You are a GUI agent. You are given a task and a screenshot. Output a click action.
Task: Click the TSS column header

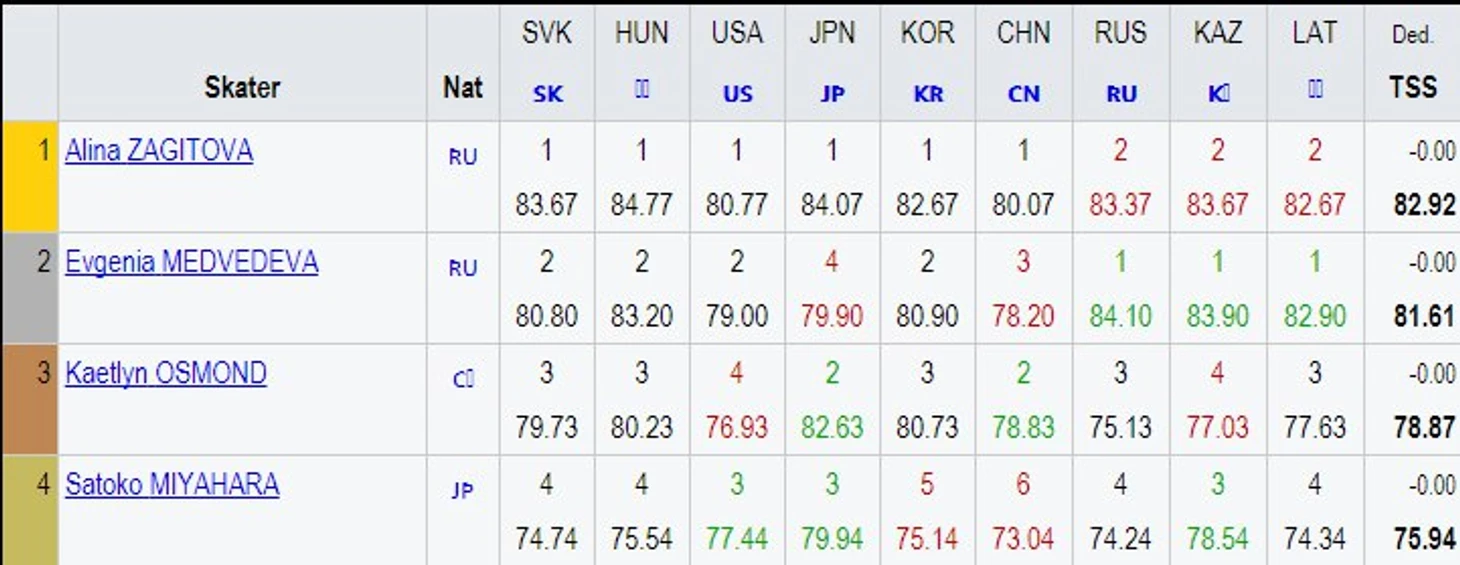coord(1413,87)
